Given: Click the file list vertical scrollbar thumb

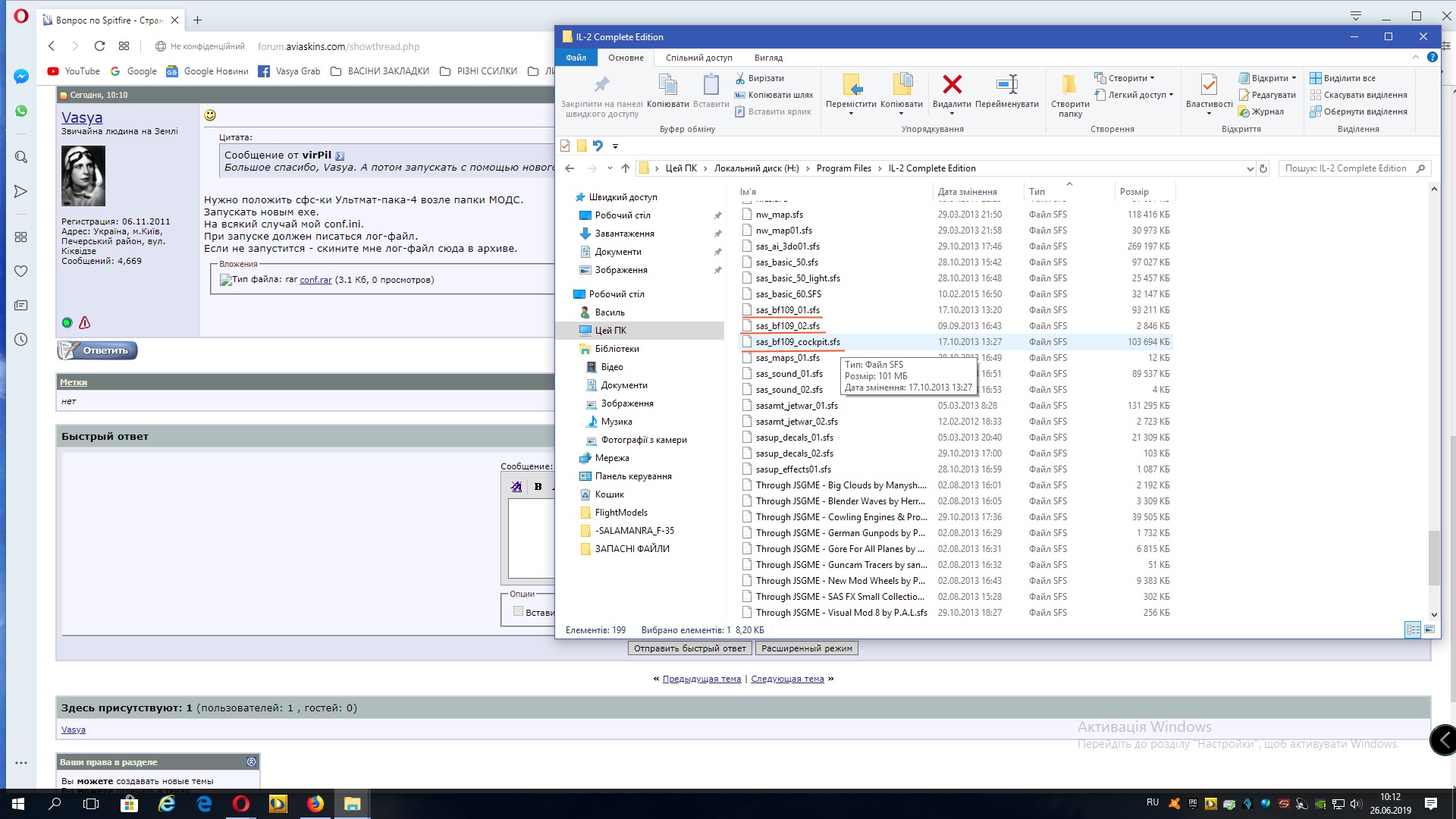Looking at the screenshot, I should 1433,557.
